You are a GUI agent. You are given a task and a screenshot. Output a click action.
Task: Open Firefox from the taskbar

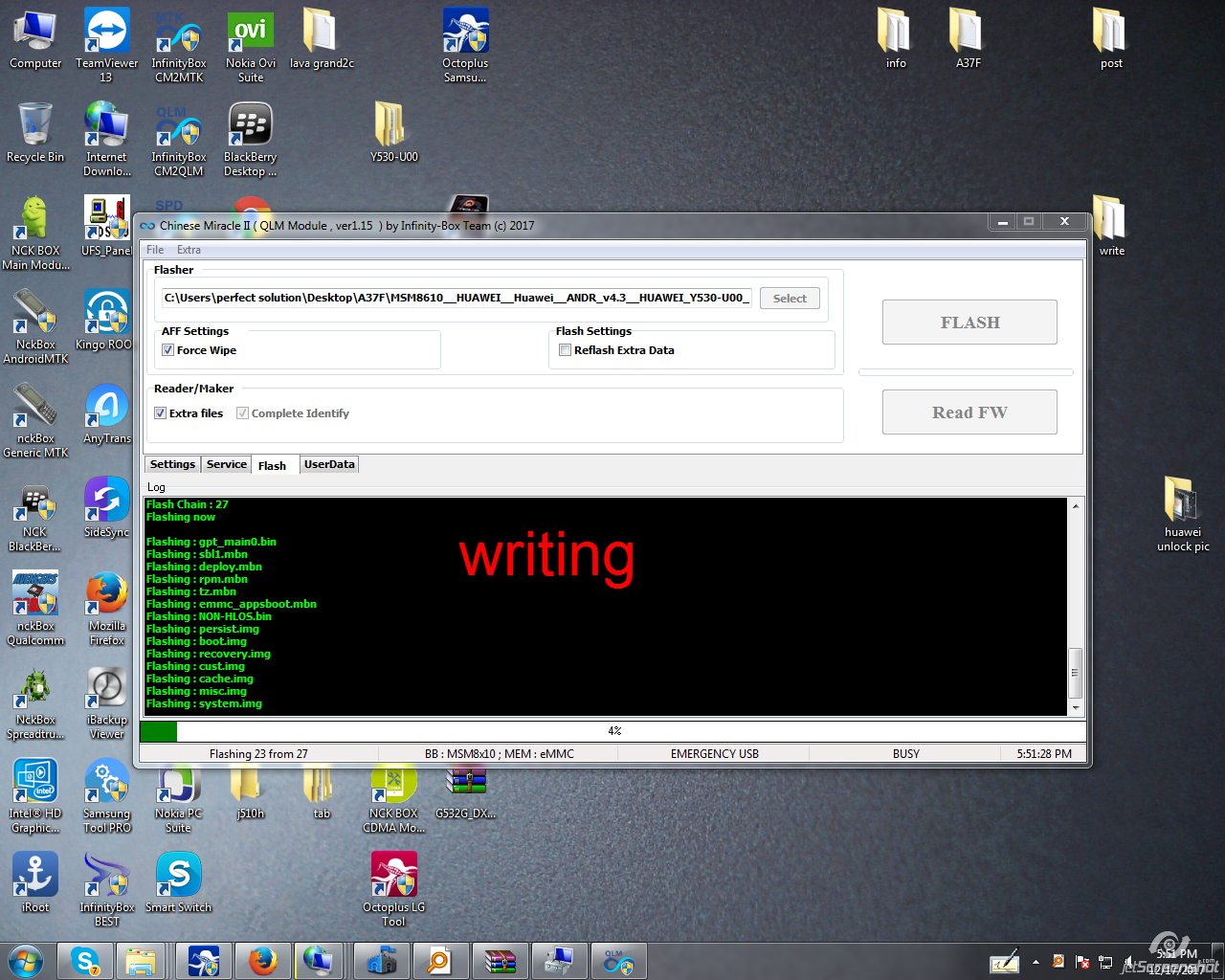(262, 961)
